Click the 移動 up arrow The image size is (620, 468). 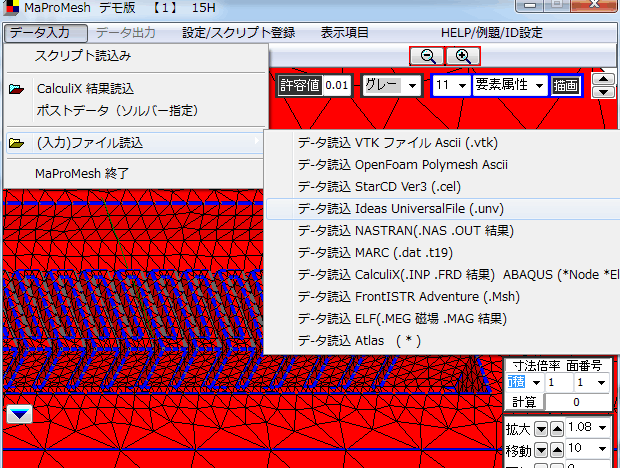point(557,449)
